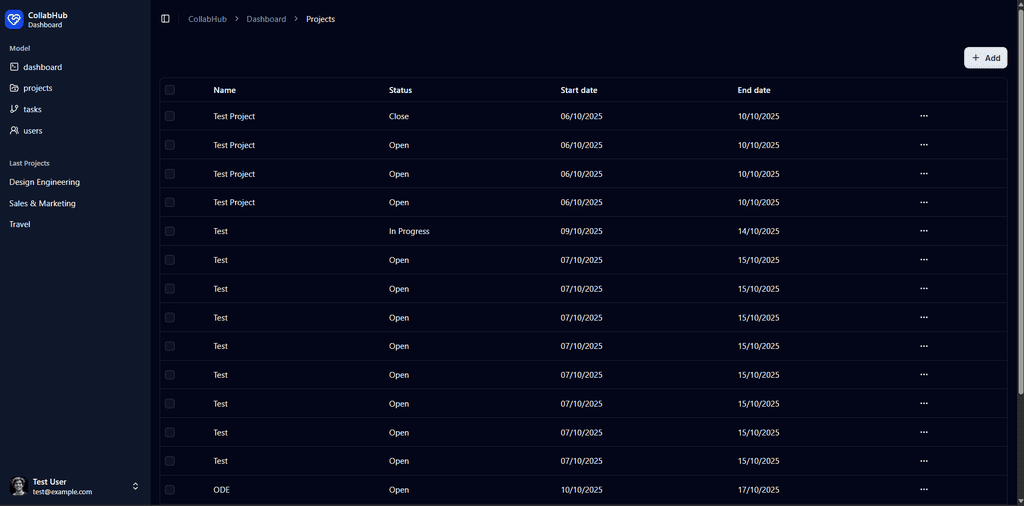
Task: Click the CollabHub logo icon
Action: pyautogui.click(x=14, y=19)
